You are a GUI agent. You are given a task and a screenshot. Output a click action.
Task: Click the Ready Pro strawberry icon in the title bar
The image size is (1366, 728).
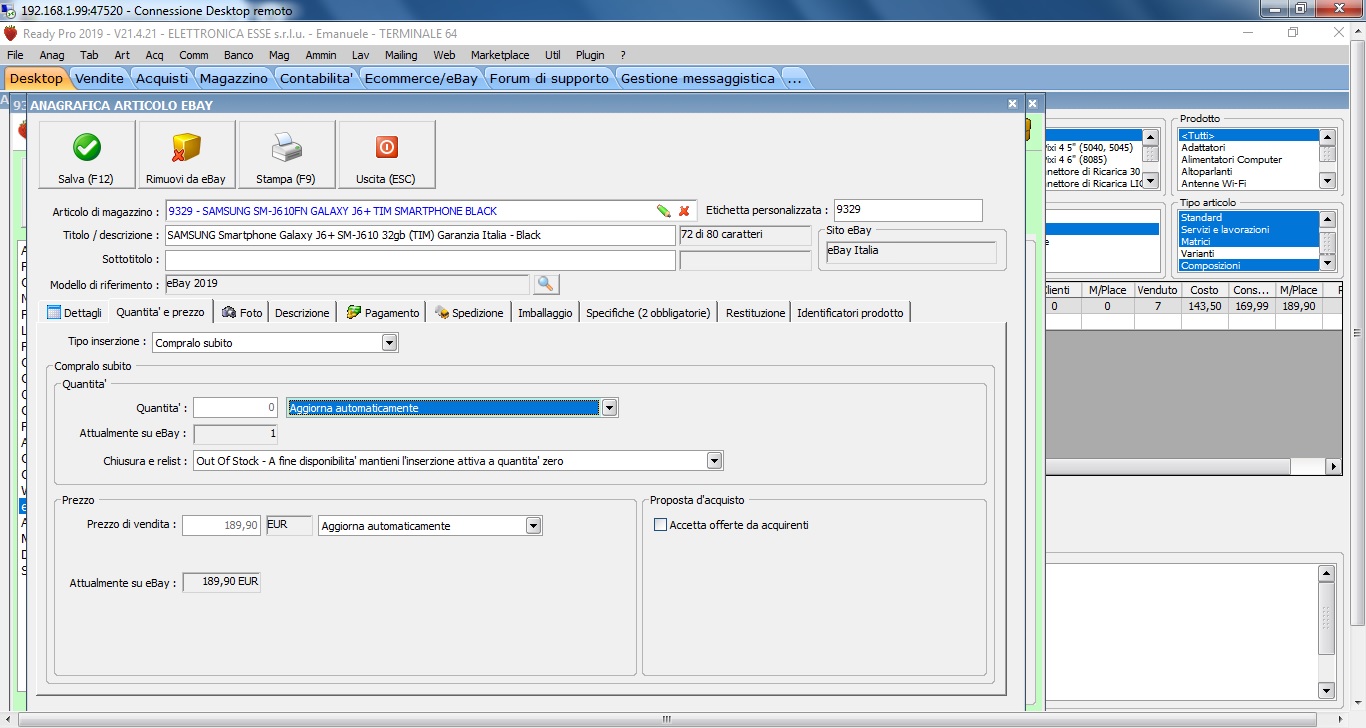click(11, 33)
